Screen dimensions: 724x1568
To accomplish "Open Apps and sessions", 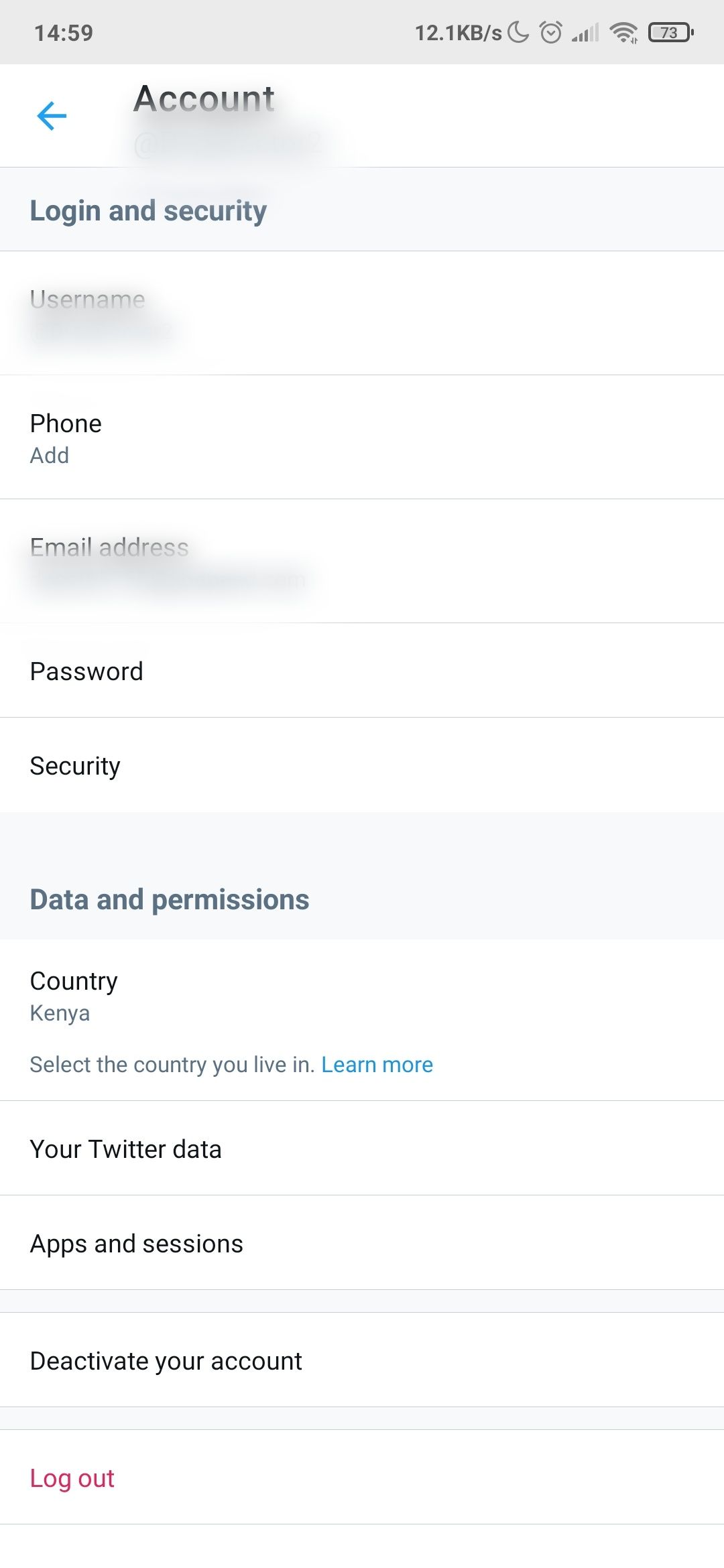I will point(362,1243).
